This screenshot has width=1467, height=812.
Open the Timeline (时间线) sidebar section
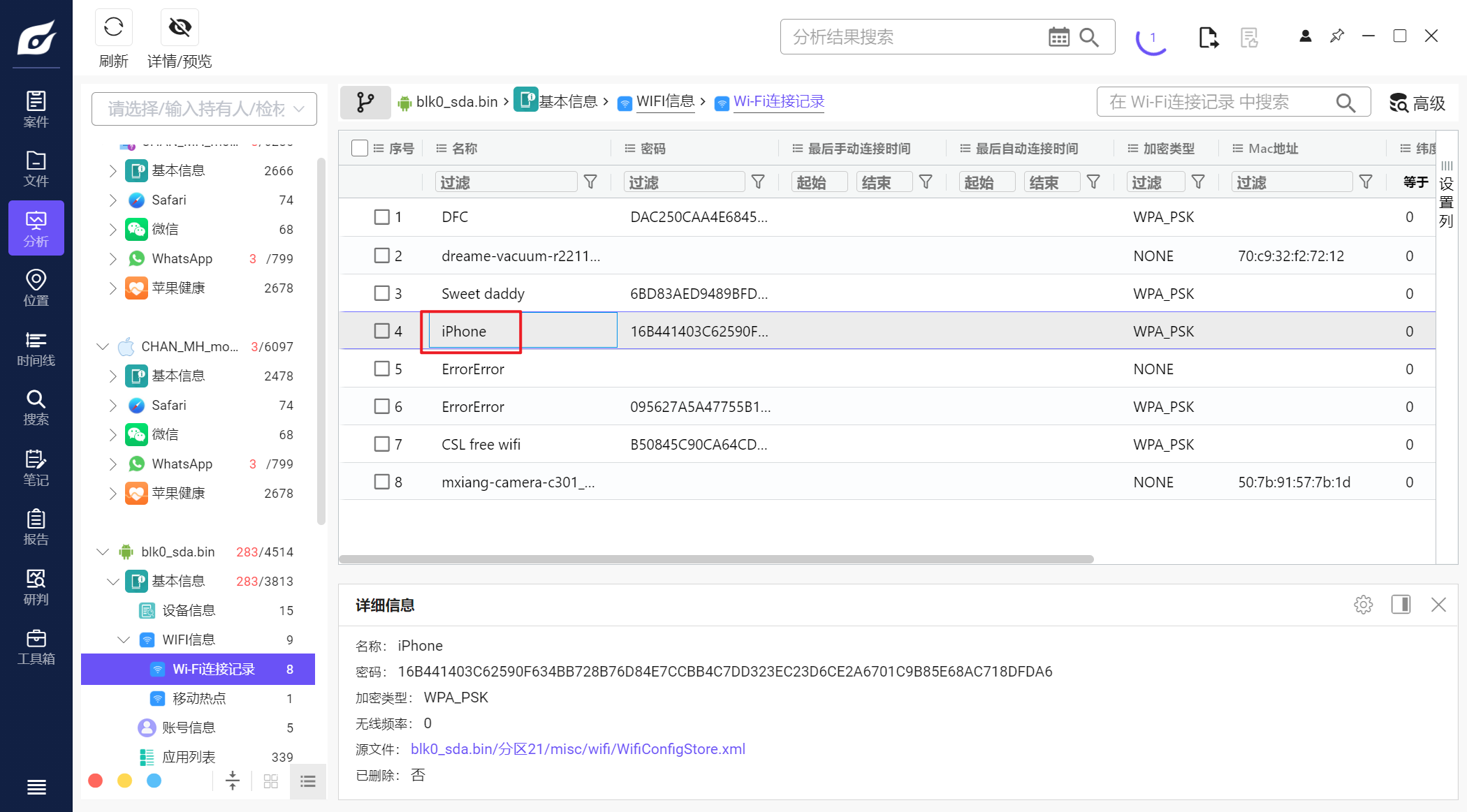(36, 348)
